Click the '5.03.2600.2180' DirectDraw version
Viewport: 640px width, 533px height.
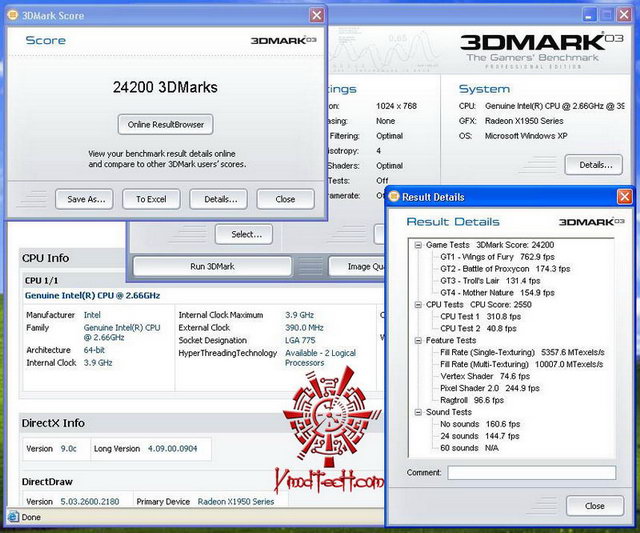[90, 502]
